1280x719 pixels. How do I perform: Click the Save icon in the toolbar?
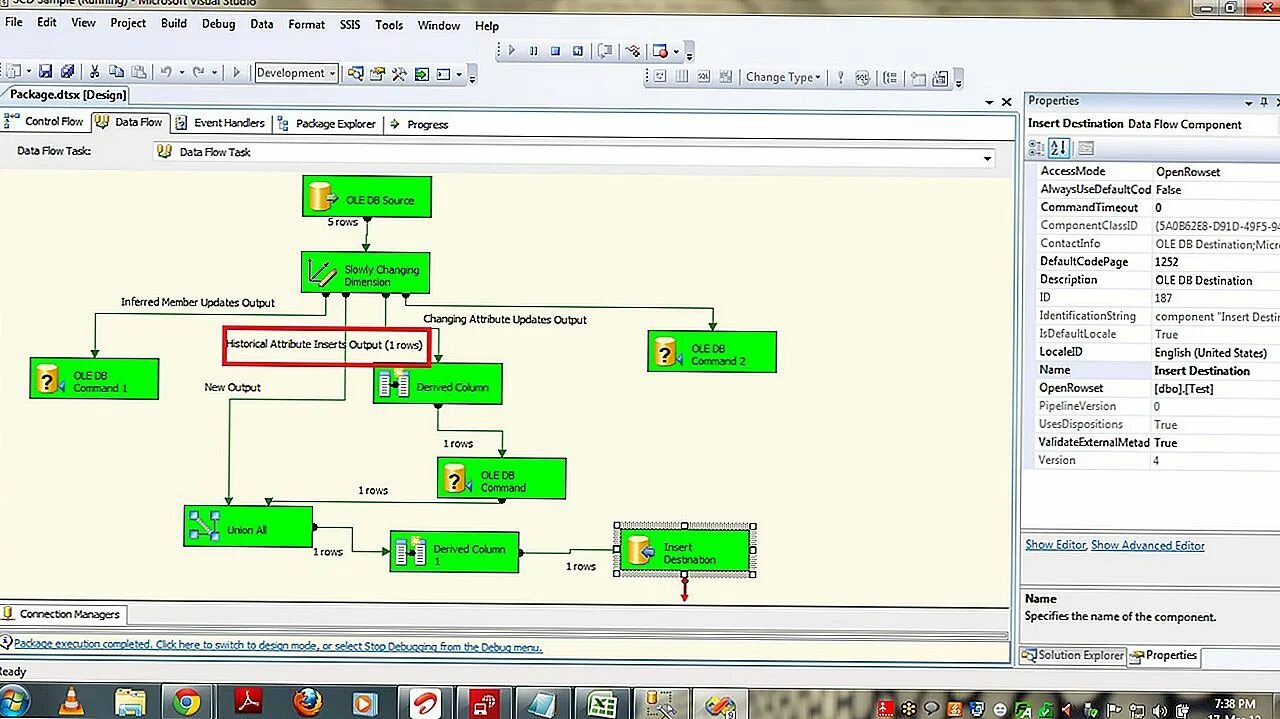pos(45,72)
